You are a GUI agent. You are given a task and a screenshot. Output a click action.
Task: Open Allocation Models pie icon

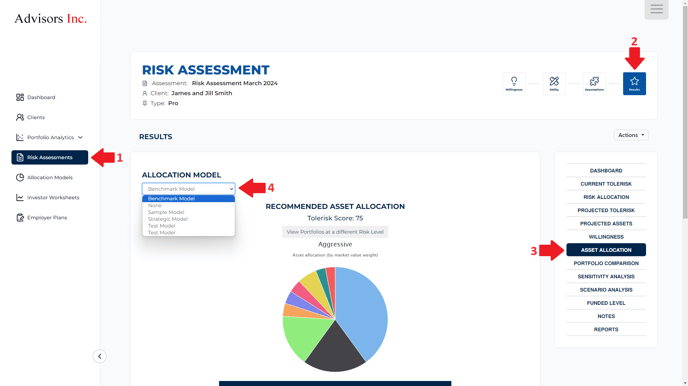tap(20, 177)
